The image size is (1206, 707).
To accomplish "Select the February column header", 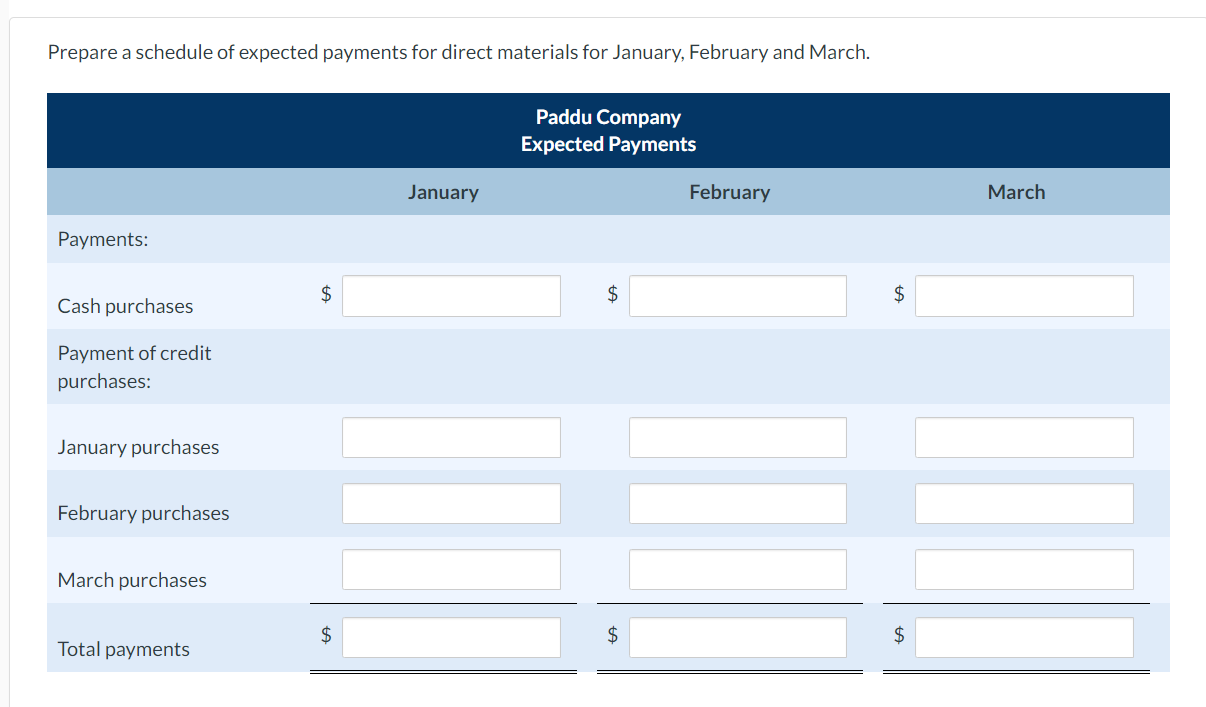I will point(729,191).
